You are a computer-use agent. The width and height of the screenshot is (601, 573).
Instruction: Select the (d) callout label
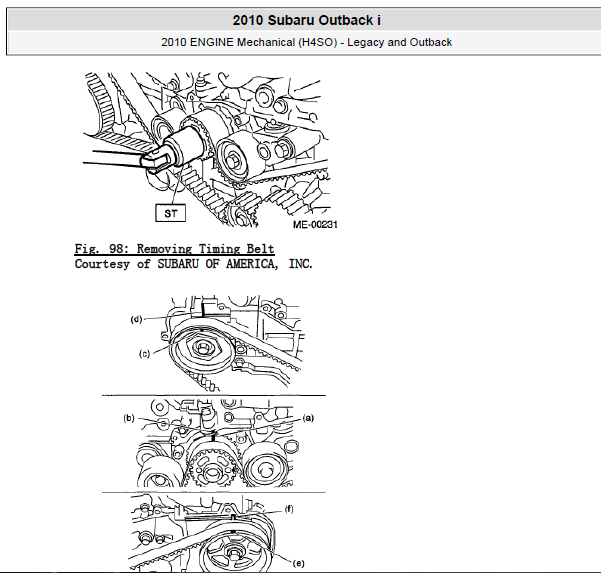point(136,319)
